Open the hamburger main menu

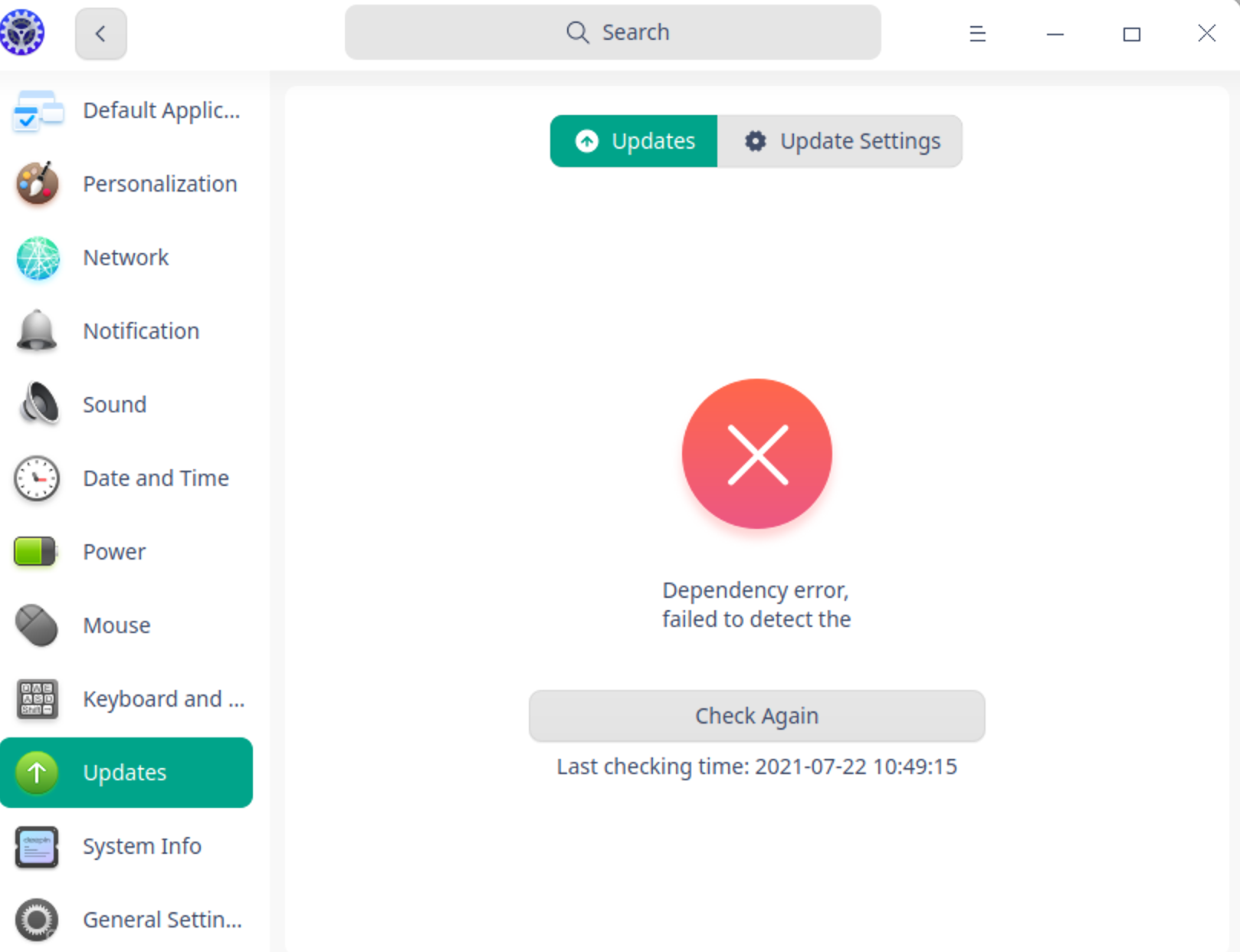point(977,34)
